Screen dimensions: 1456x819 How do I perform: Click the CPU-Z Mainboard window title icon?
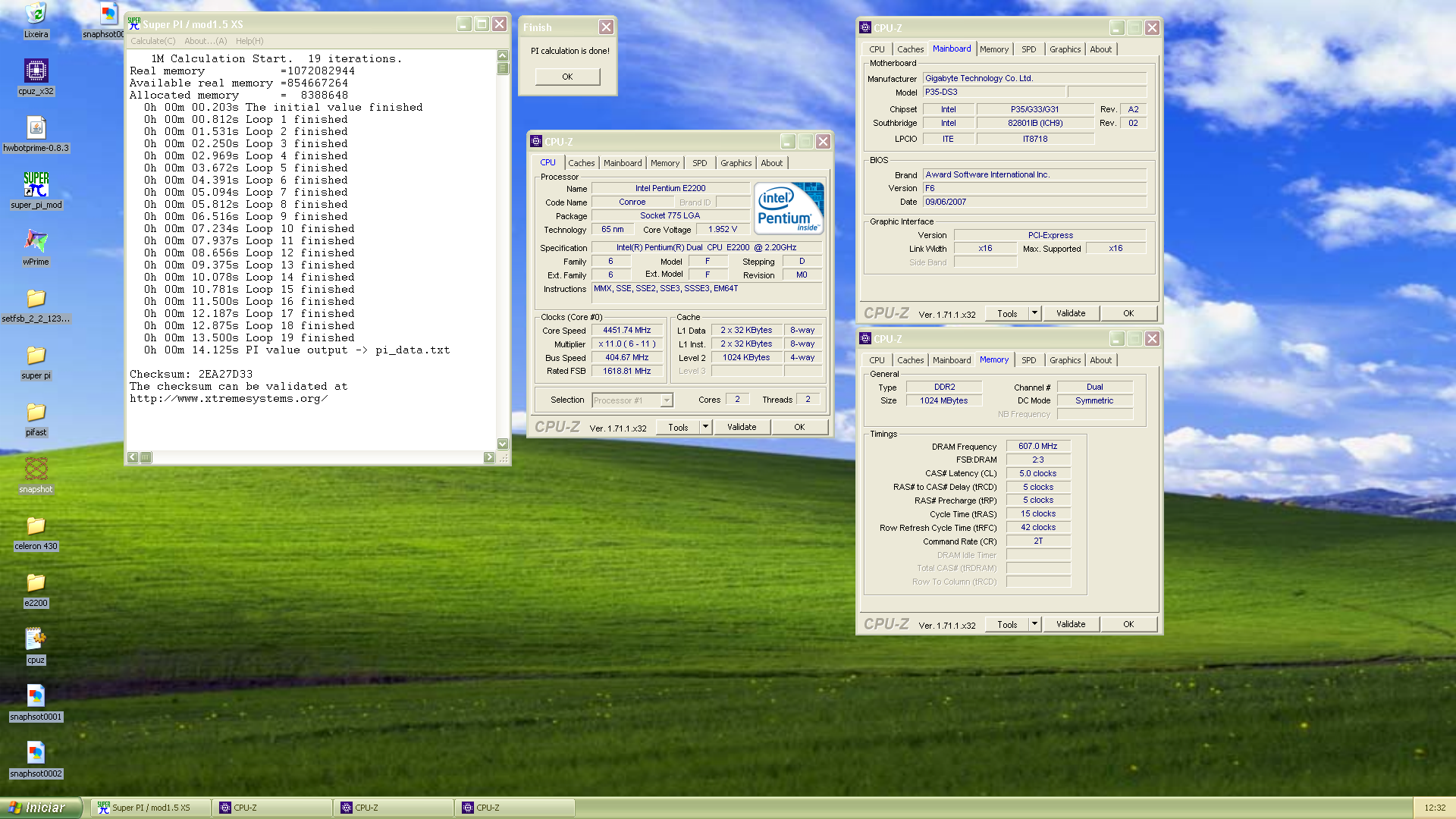coord(865,28)
